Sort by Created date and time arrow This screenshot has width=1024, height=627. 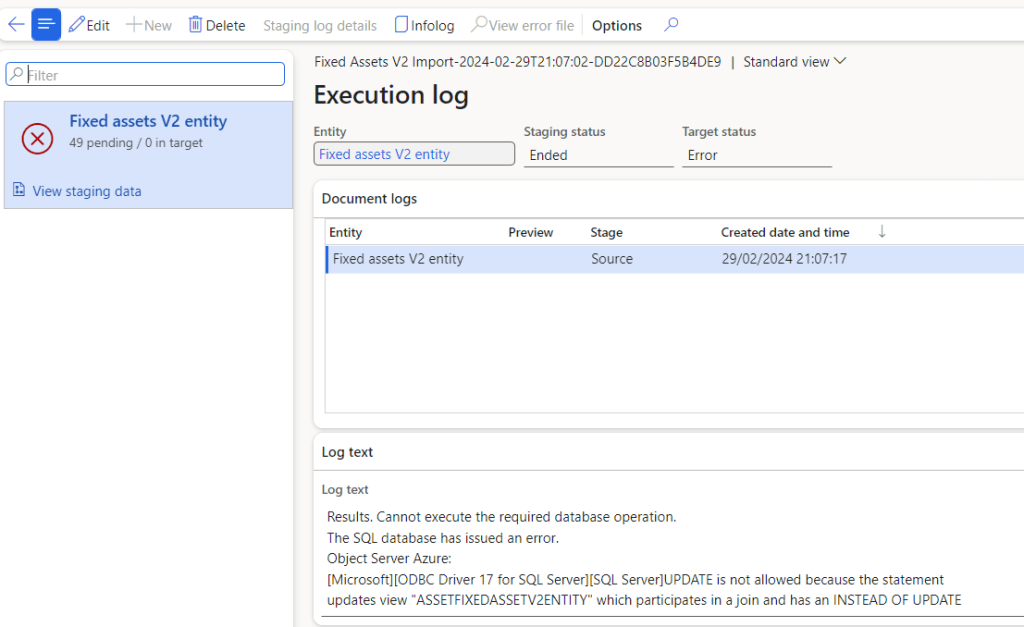pyautogui.click(x=881, y=232)
